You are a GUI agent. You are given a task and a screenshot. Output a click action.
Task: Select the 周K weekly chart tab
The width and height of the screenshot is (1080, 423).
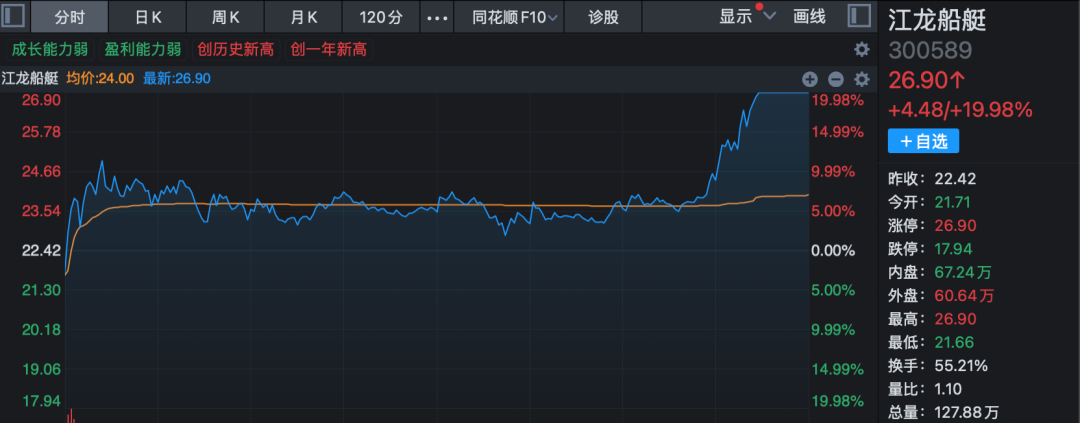click(x=226, y=17)
